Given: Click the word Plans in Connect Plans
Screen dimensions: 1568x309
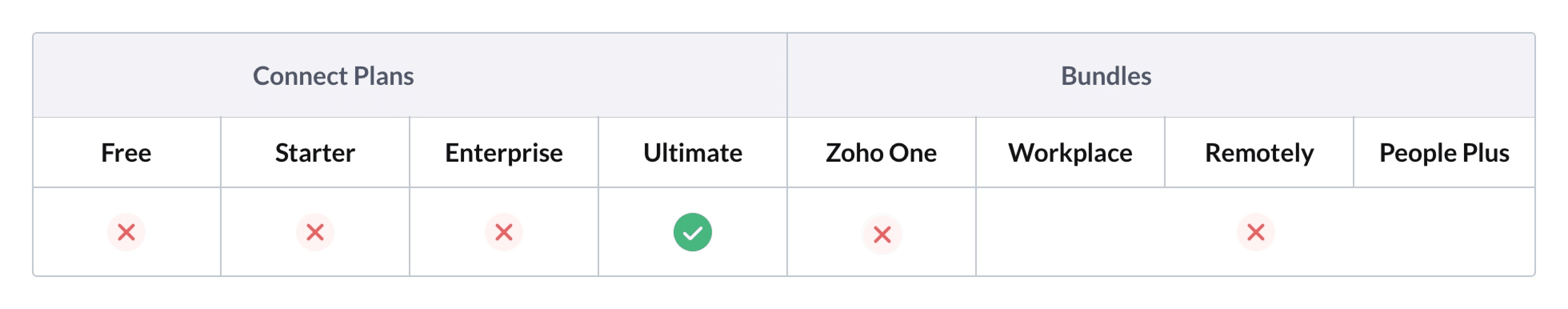Looking at the screenshot, I should point(384,76).
